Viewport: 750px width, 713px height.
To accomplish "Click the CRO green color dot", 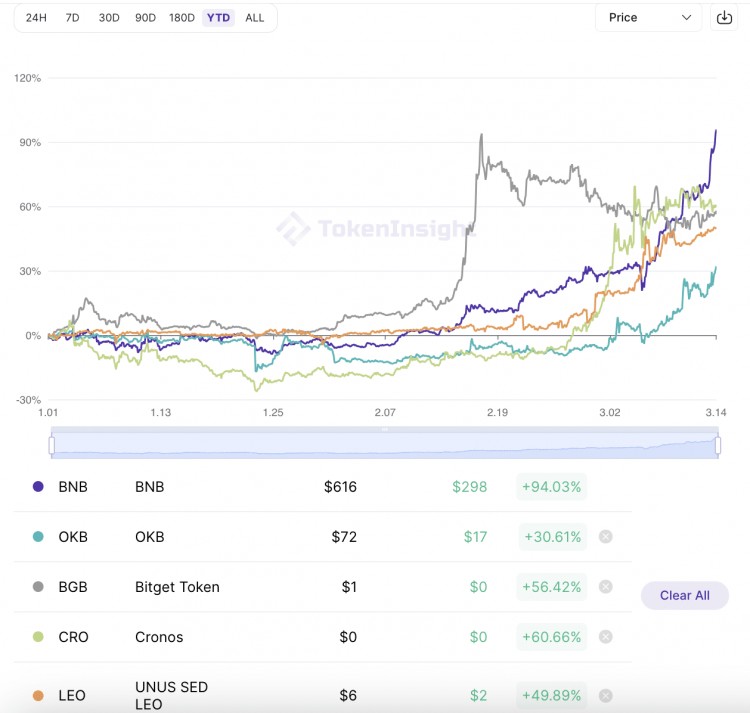I will point(38,636).
